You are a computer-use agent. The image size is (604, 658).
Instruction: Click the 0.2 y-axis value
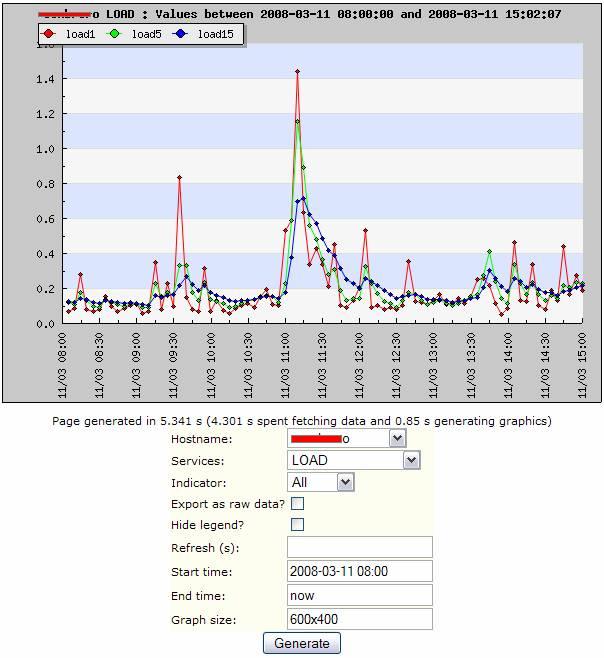(45, 289)
